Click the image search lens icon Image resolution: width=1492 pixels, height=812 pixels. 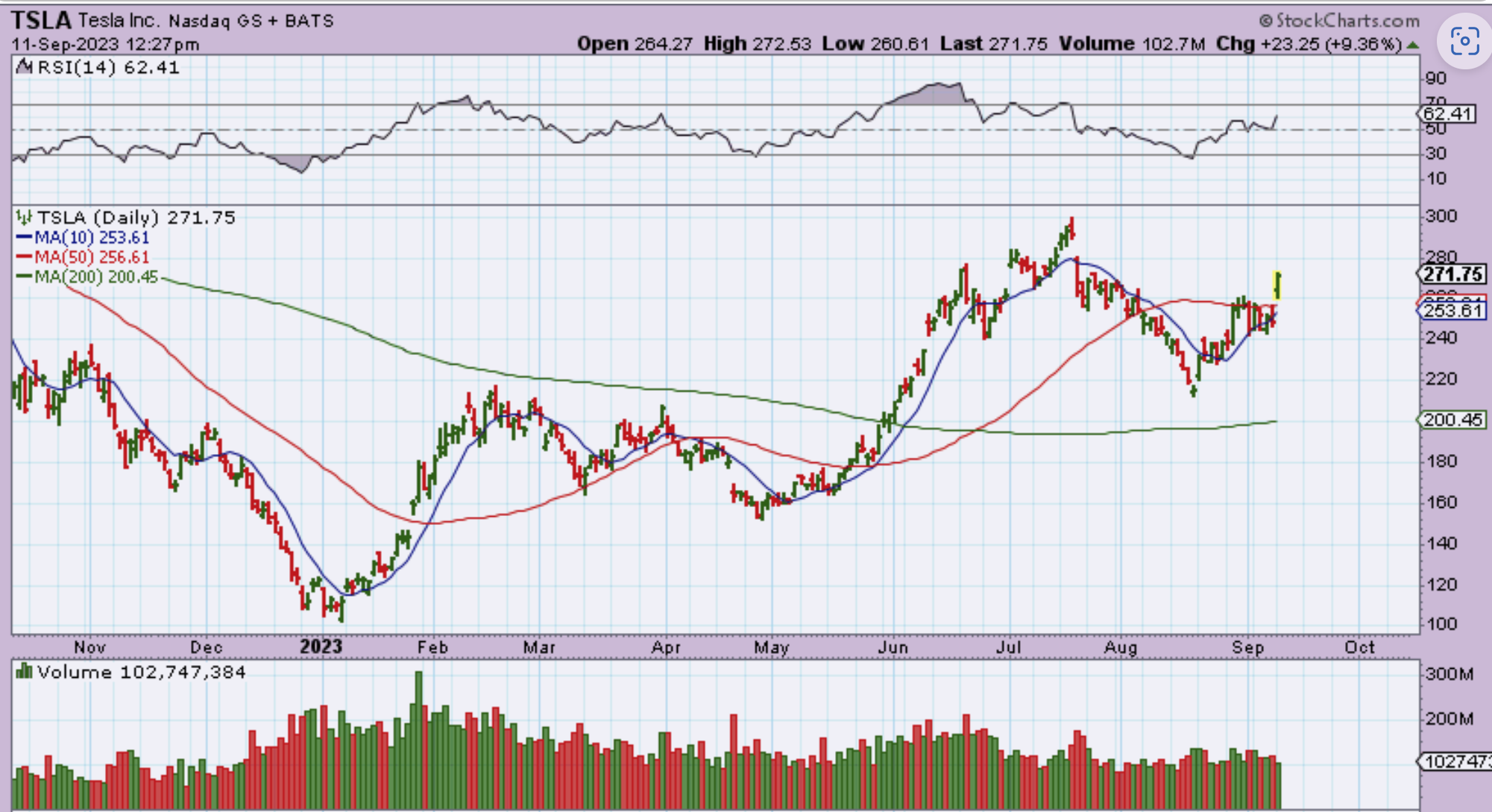[x=1464, y=41]
